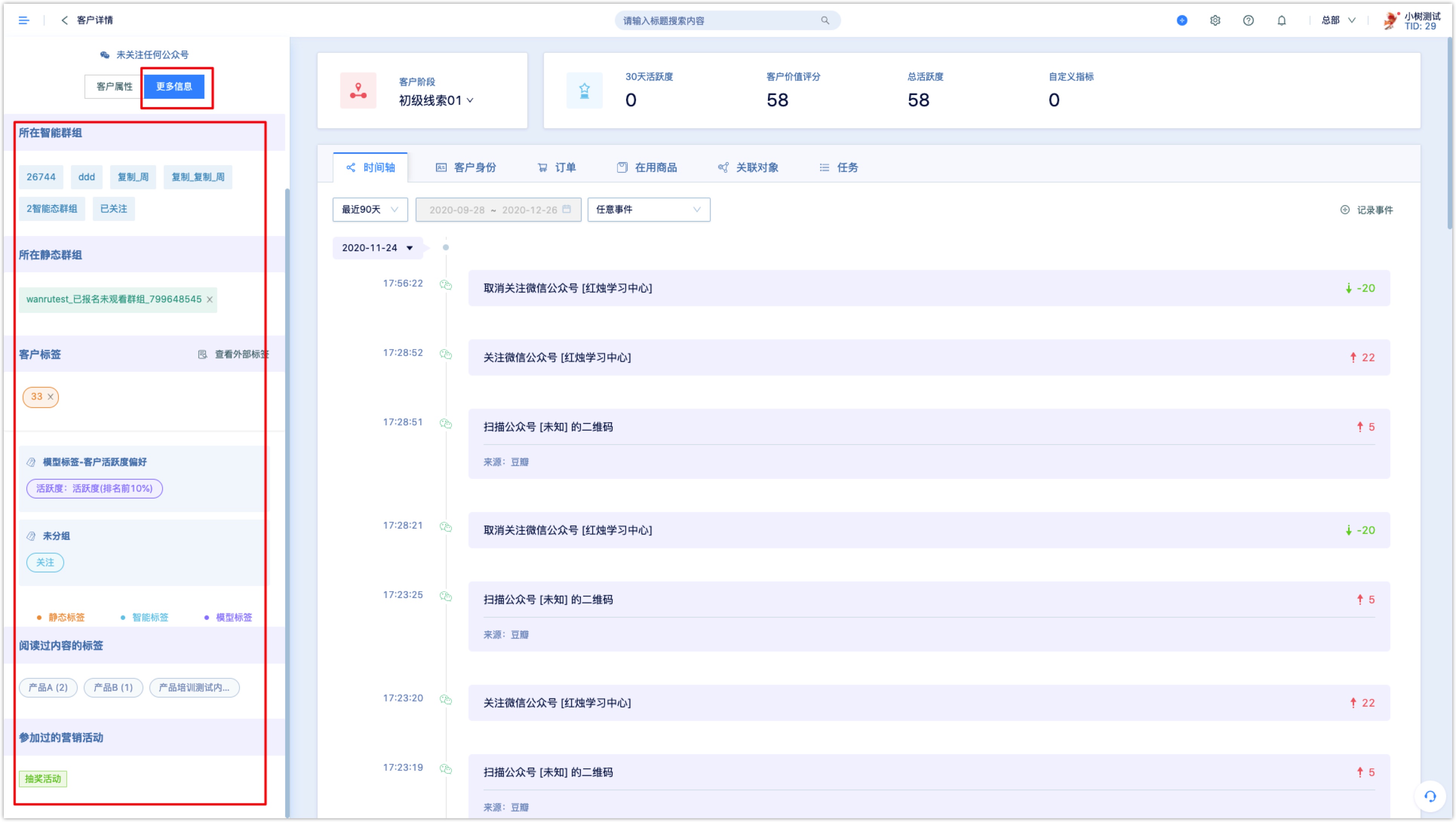
Task: Click WeChat icon at 17:56:22 event
Action: tap(446, 285)
